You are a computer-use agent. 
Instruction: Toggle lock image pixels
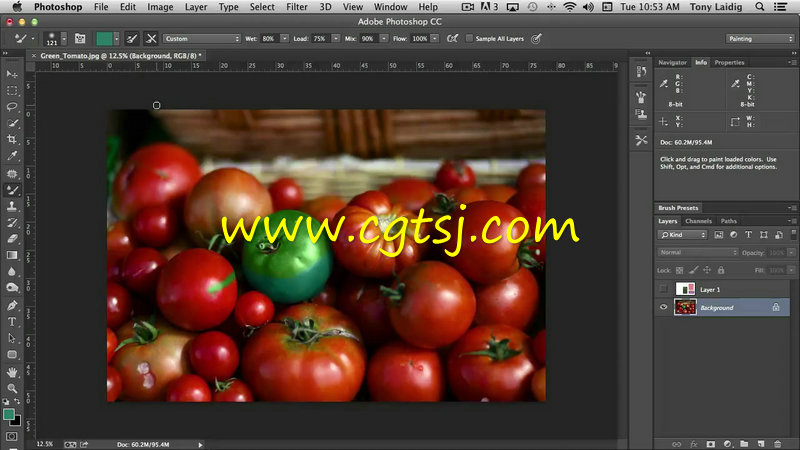(693, 270)
